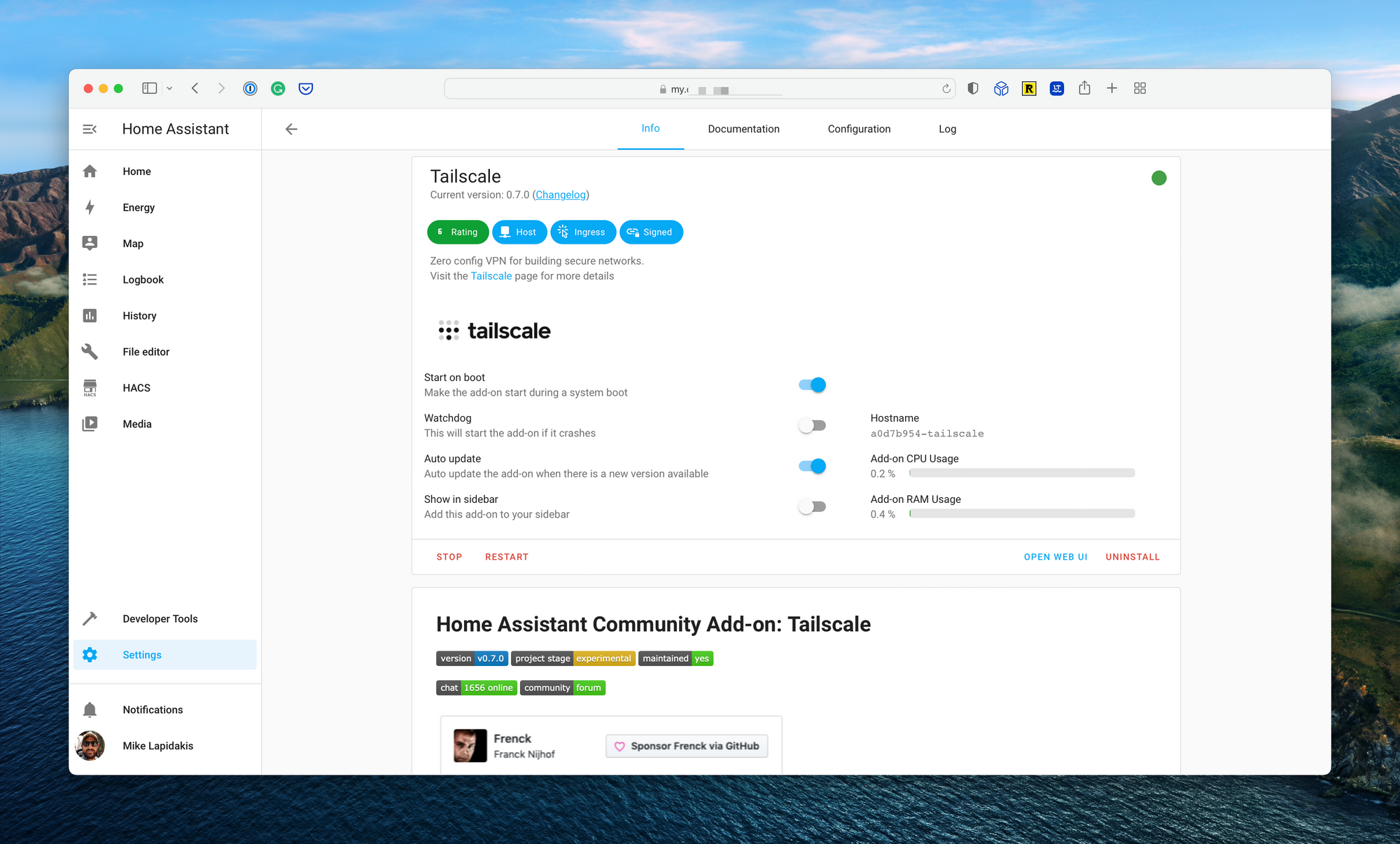Open the Map sidebar icon
Screen dimensions: 1400x844
click(x=90, y=243)
